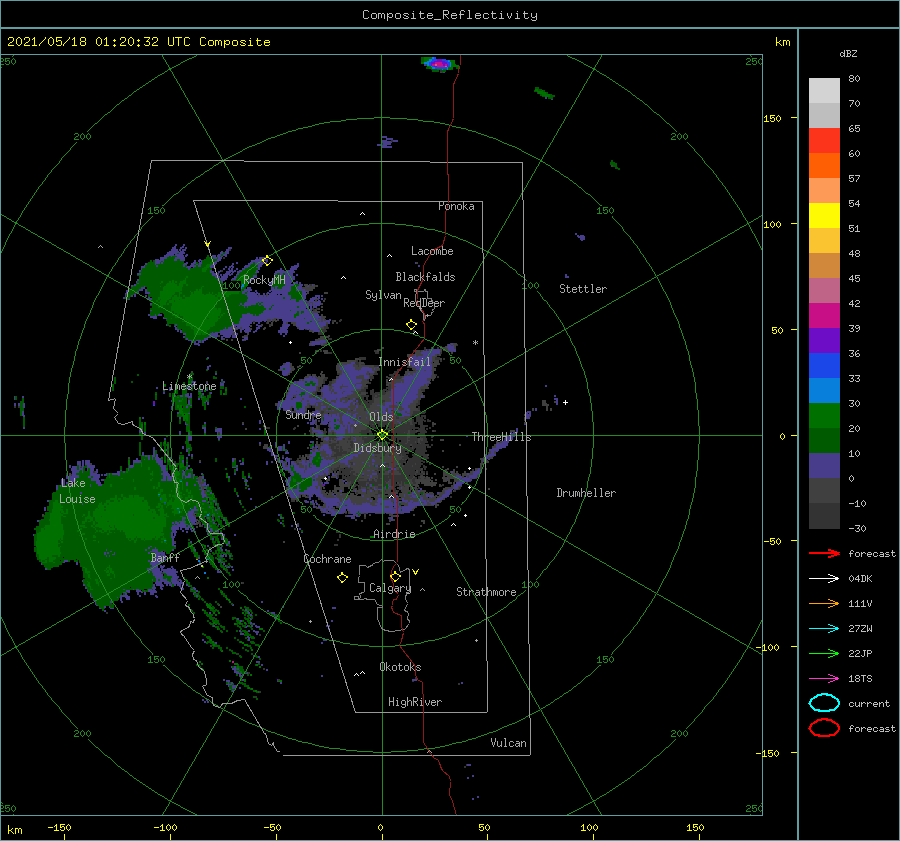The width and height of the screenshot is (900, 841).
Task: Click the yellow diamond marker near RockyMH
Action: tap(267, 261)
